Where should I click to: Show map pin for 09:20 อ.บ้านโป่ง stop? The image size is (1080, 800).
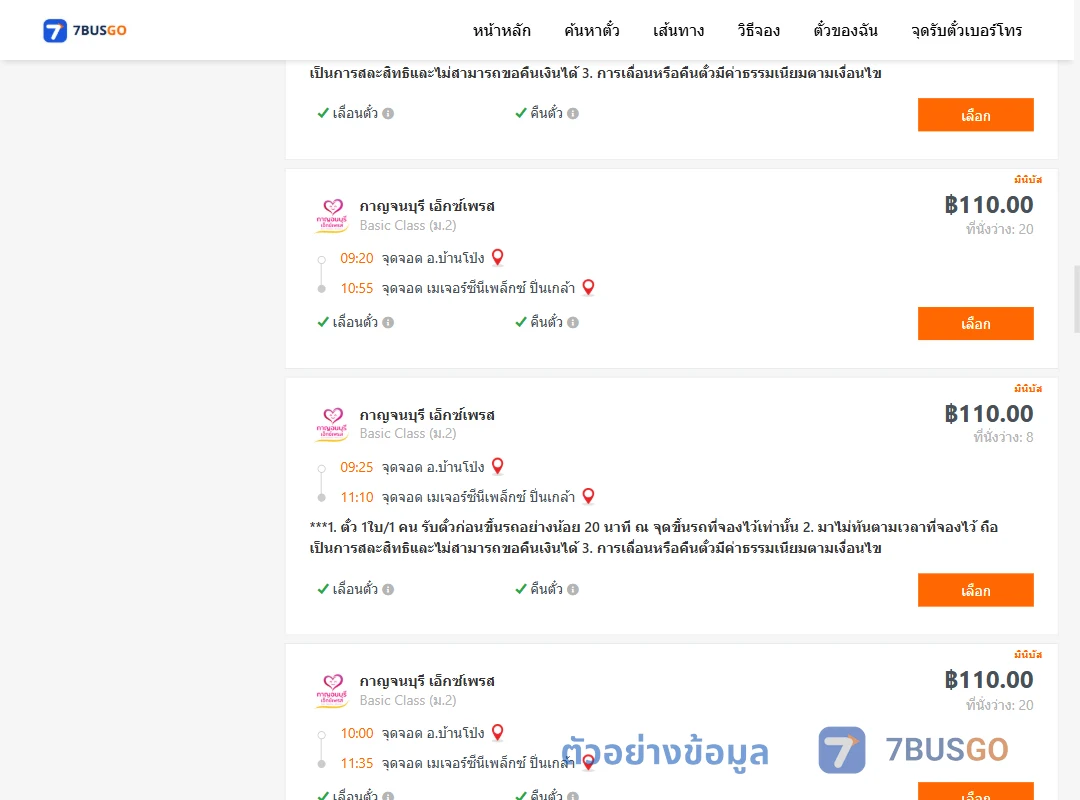[x=497, y=258]
